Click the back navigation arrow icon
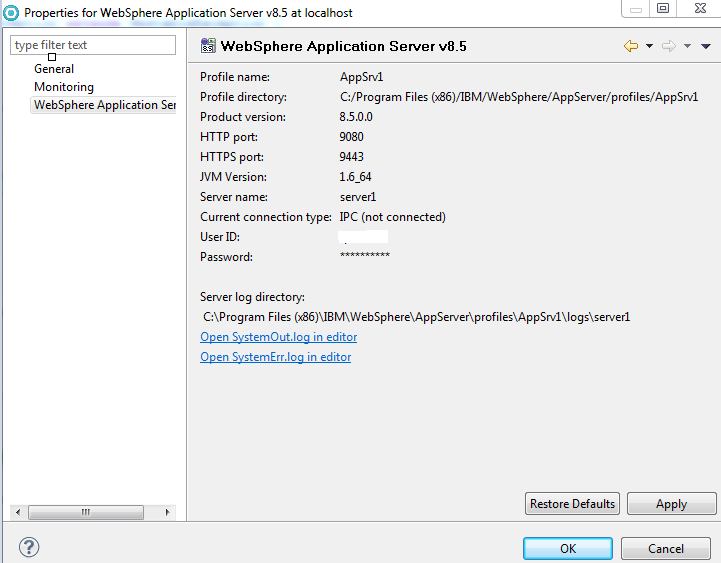The image size is (721, 563). (631, 46)
